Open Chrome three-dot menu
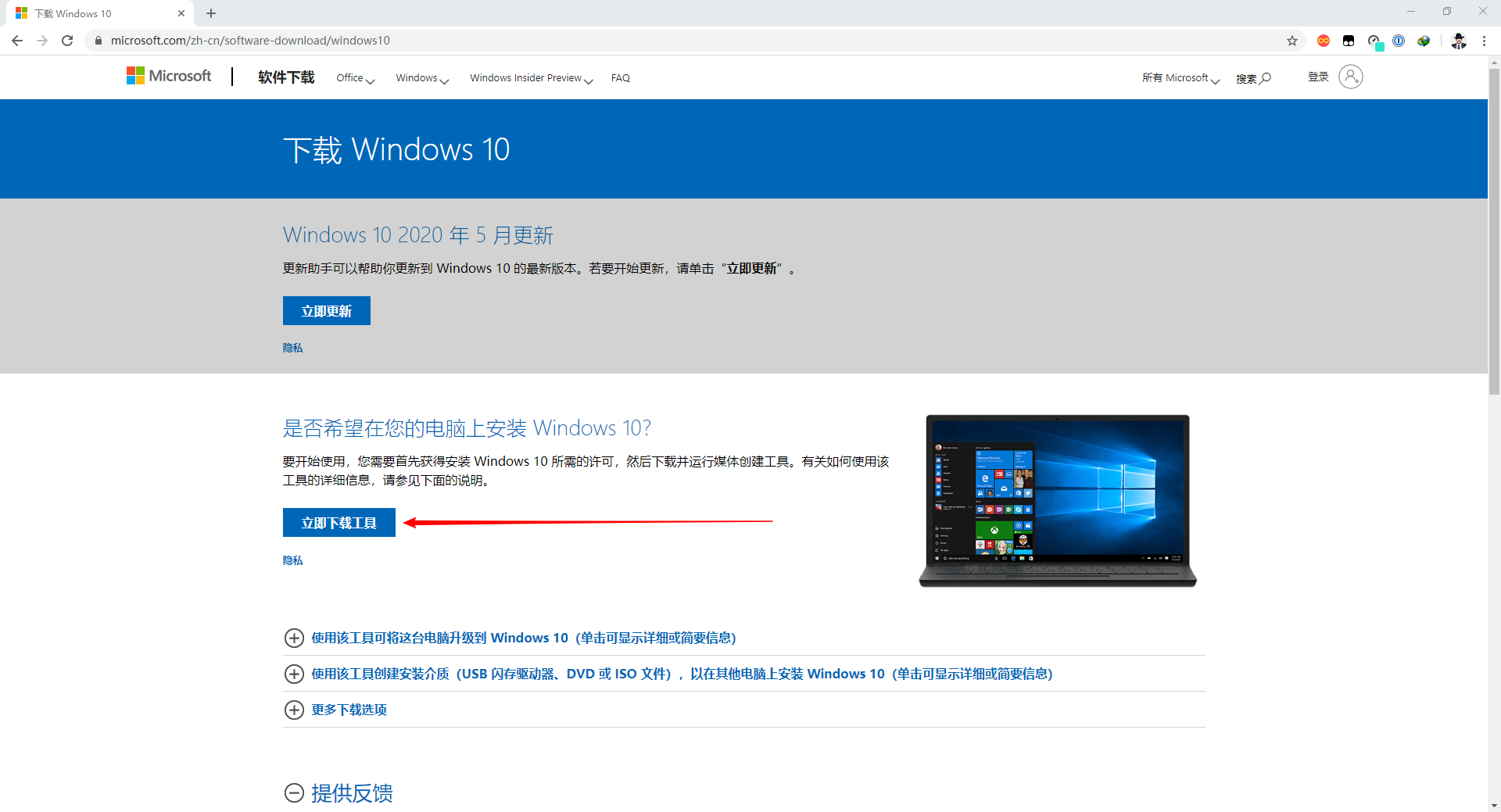The image size is (1501, 812). [1484, 41]
